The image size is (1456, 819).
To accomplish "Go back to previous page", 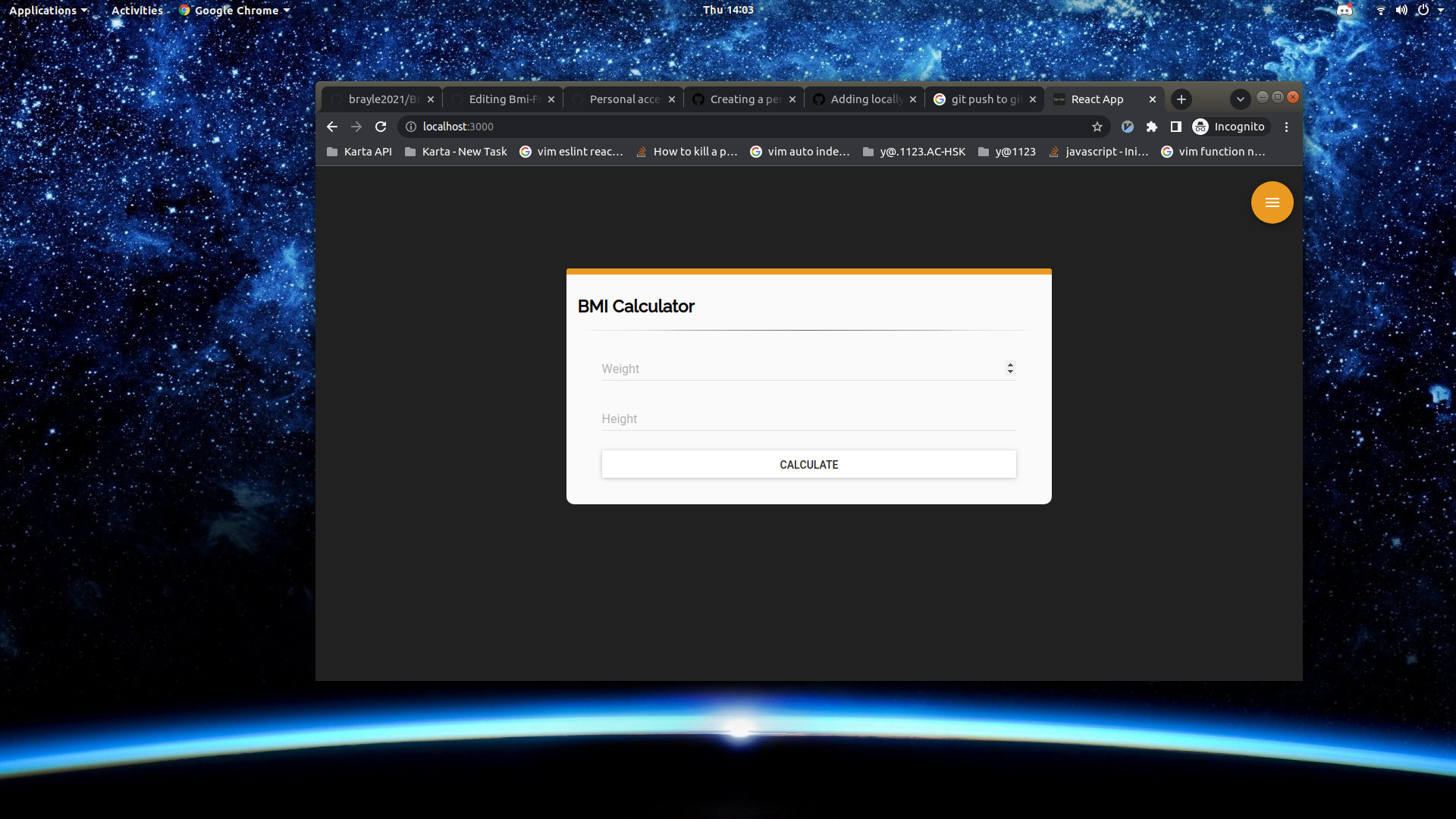I will coord(331,127).
